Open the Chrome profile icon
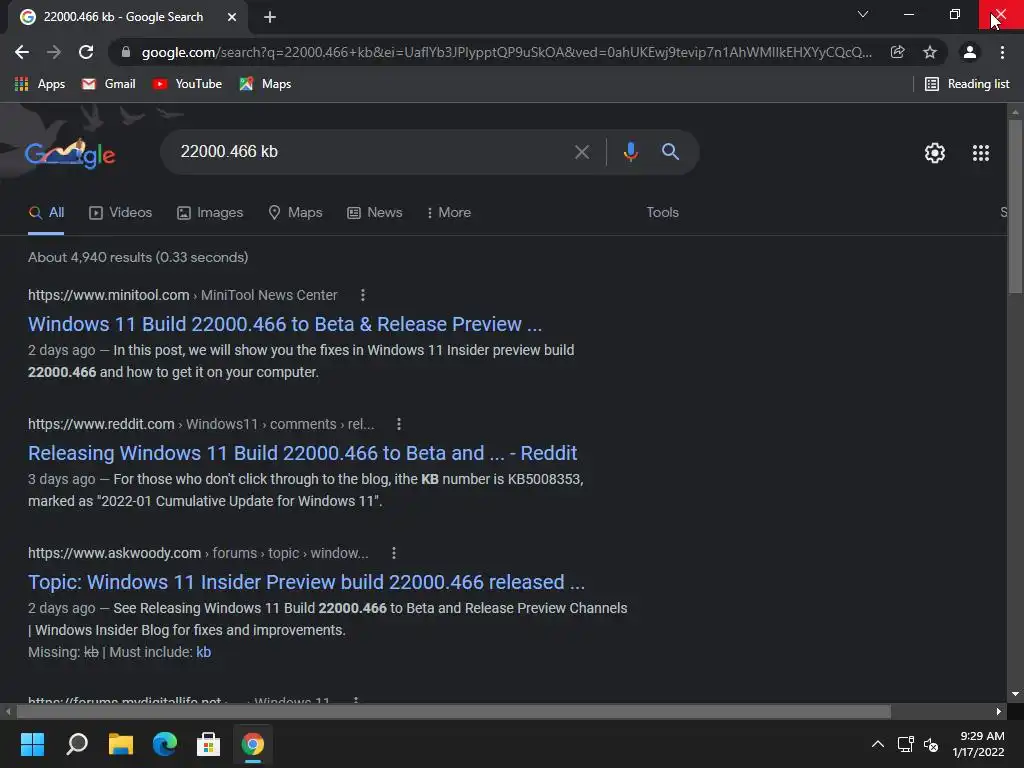This screenshot has width=1024, height=768. [970, 52]
